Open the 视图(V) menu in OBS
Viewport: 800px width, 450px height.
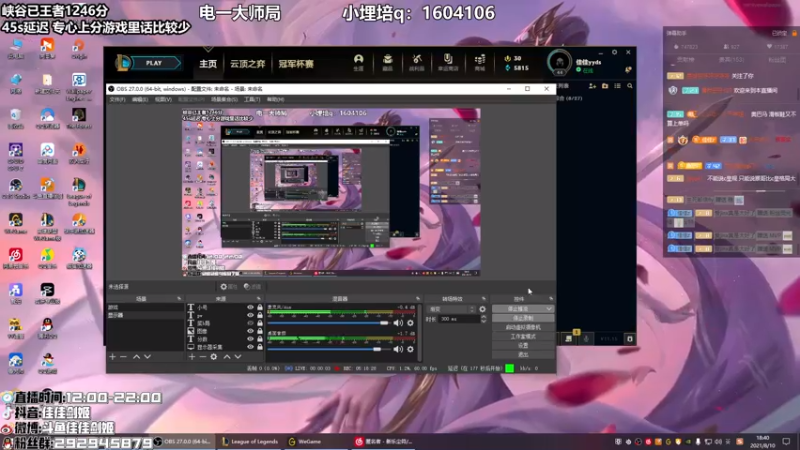pyautogui.click(x=163, y=99)
